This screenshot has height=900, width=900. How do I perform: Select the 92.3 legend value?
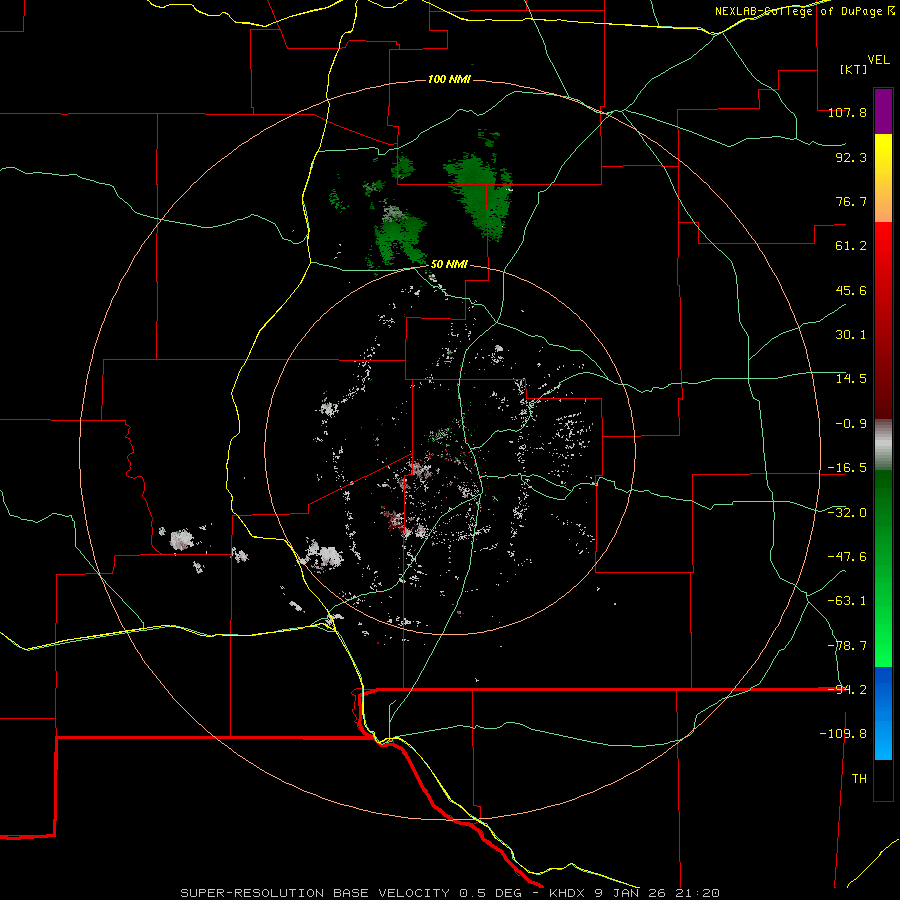click(x=851, y=157)
